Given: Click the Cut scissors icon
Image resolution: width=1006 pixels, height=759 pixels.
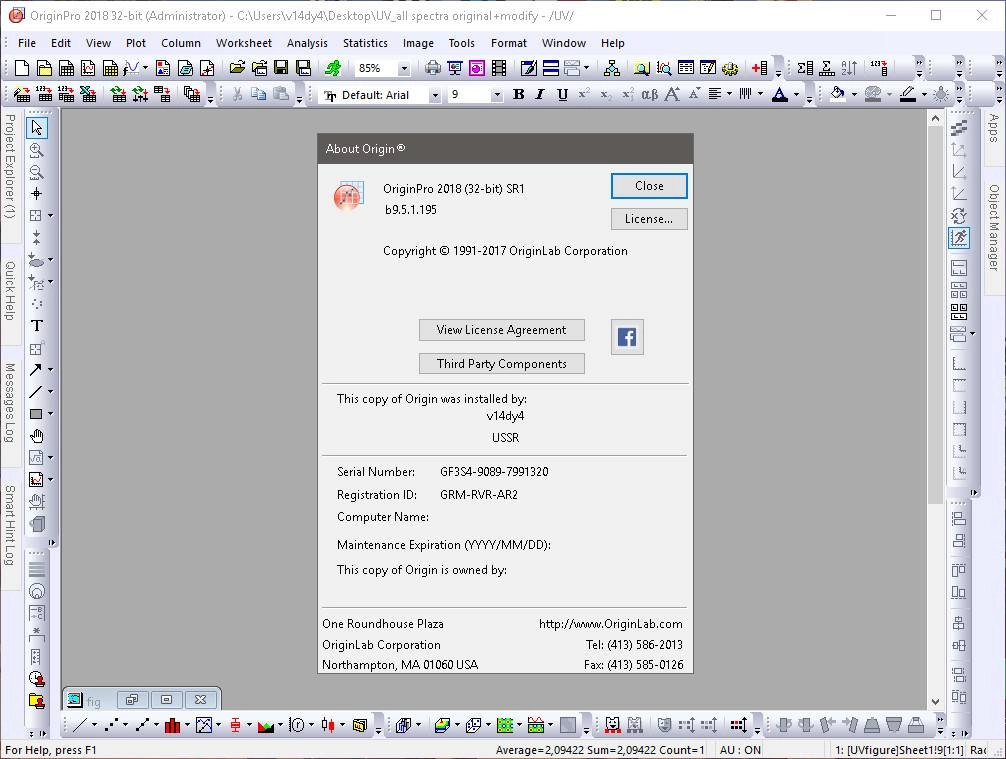Looking at the screenshot, I should click(237, 95).
